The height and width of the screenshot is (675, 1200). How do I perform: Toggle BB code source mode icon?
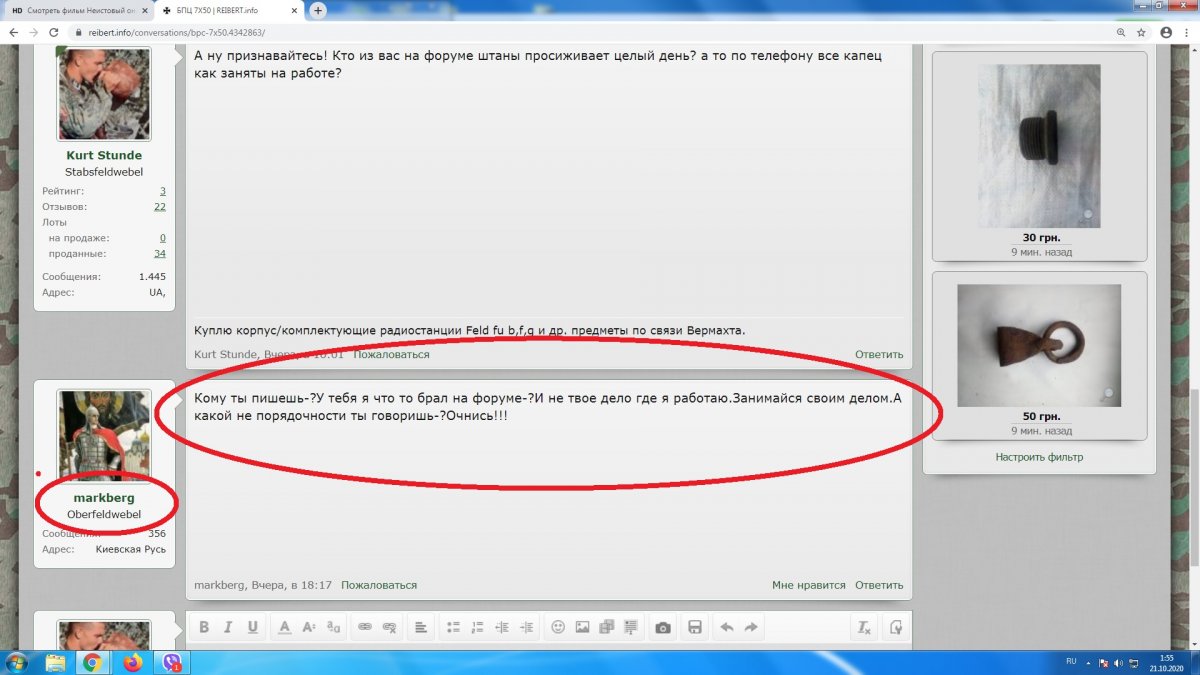pos(896,627)
